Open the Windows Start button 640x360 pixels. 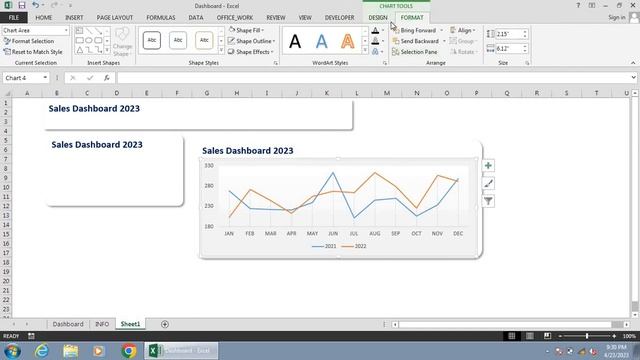(x=12, y=351)
